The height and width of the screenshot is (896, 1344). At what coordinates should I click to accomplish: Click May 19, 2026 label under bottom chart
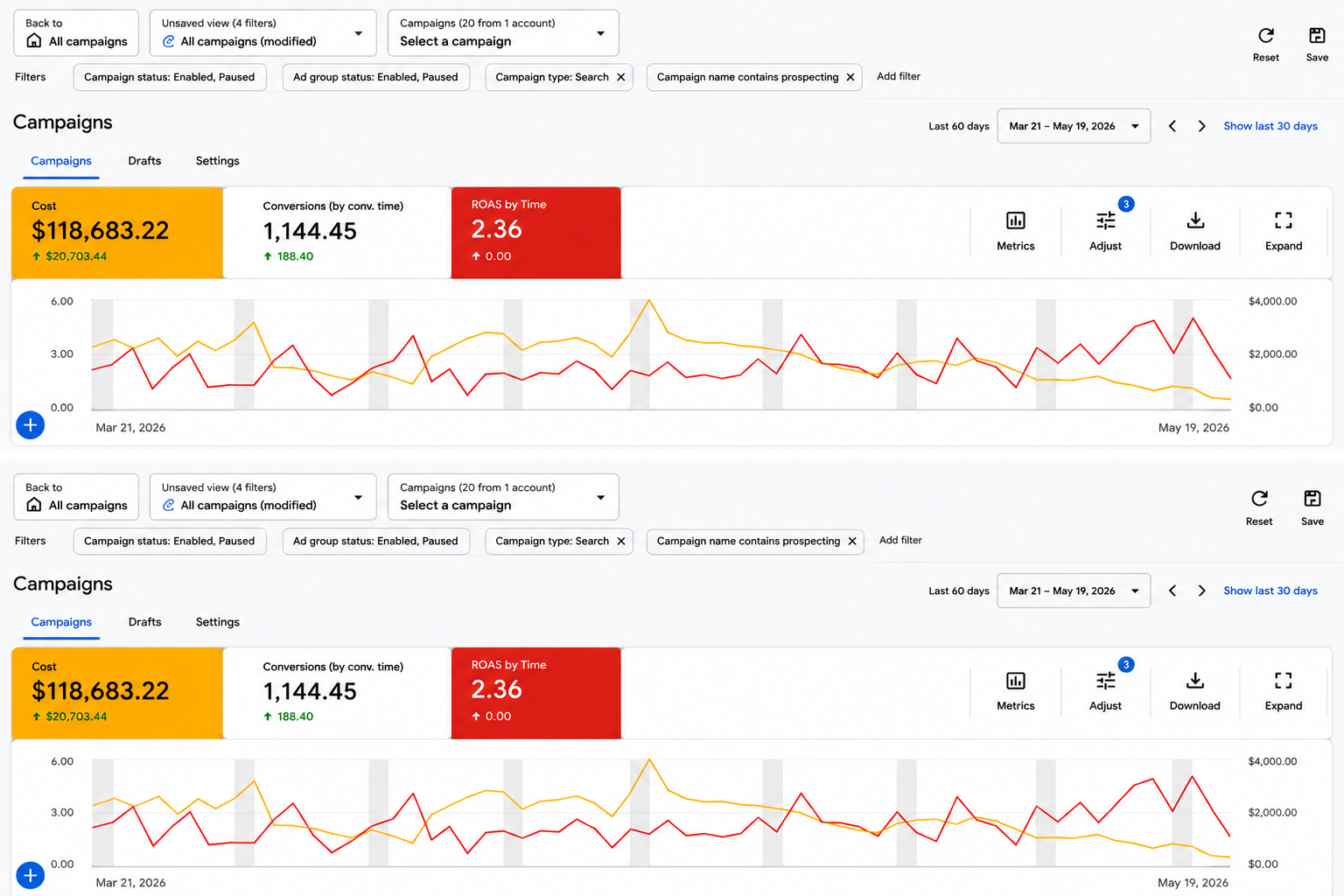click(x=1193, y=883)
